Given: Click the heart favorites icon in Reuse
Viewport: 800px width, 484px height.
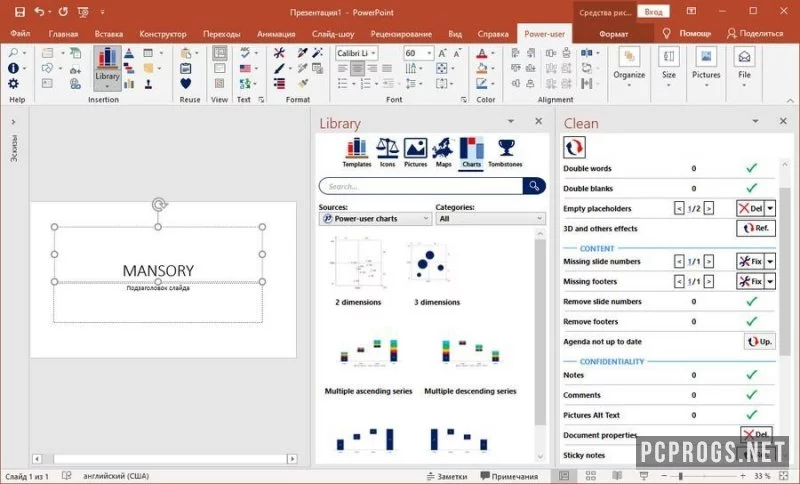Looking at the screenshot, I should pyautogui.click(x=186, y=83).
